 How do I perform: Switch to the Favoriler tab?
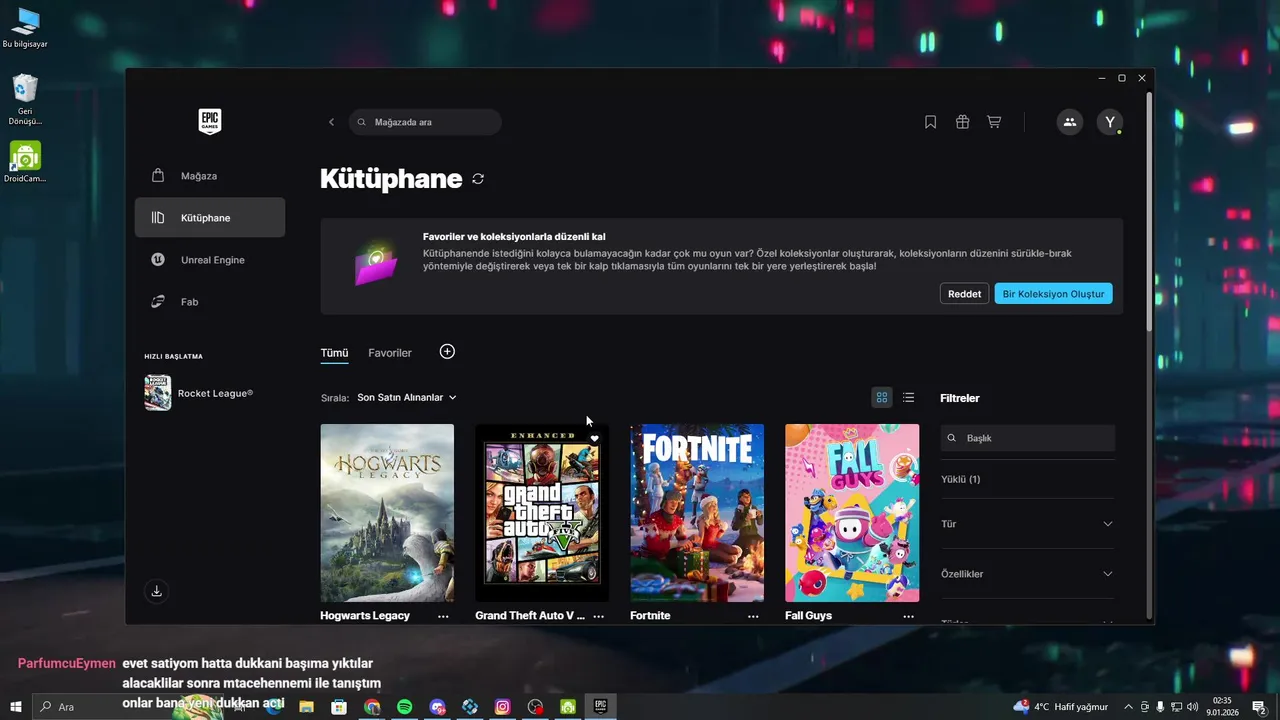pos(390,353)
